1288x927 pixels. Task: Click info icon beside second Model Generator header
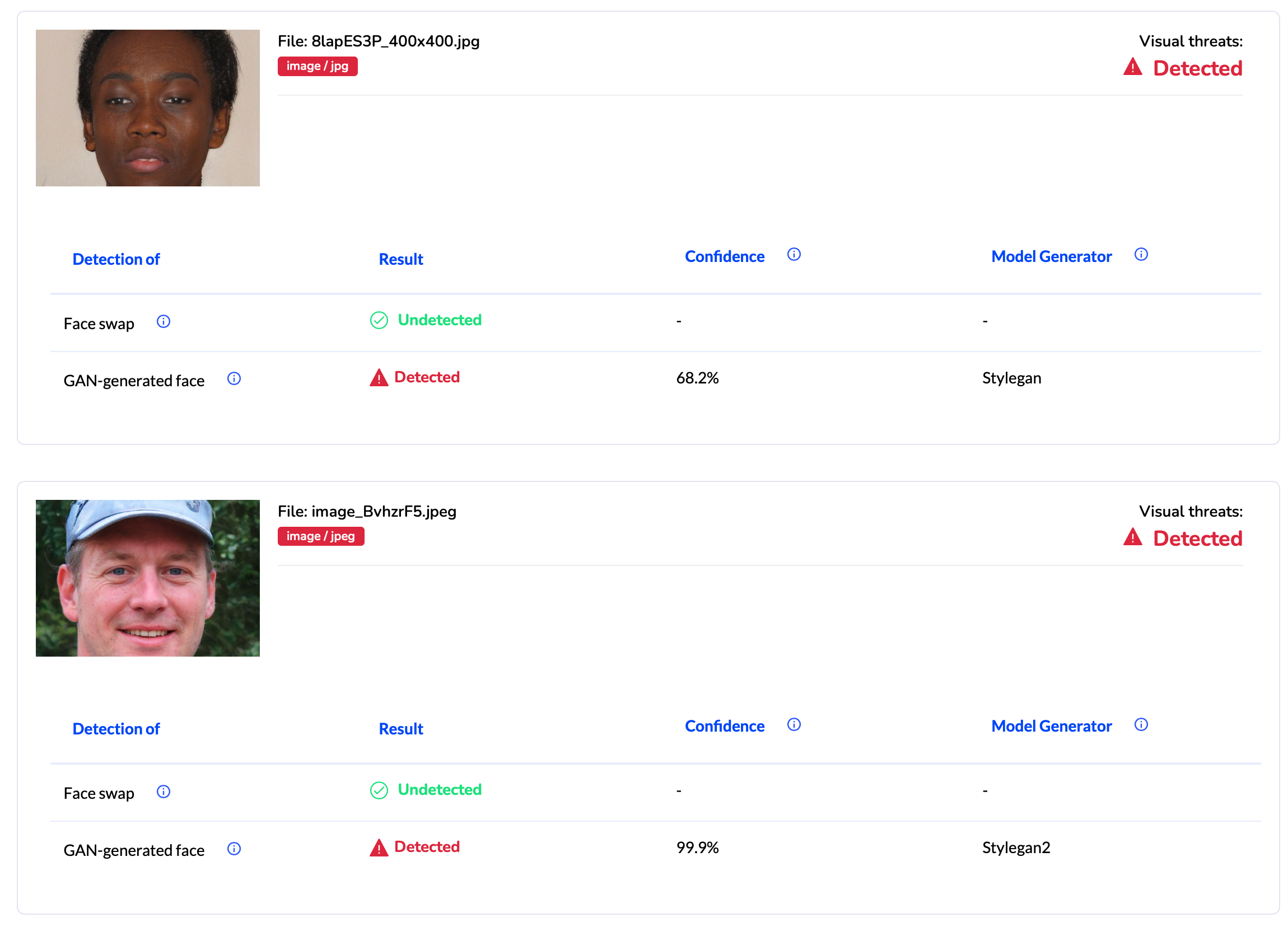(1141, 724)
